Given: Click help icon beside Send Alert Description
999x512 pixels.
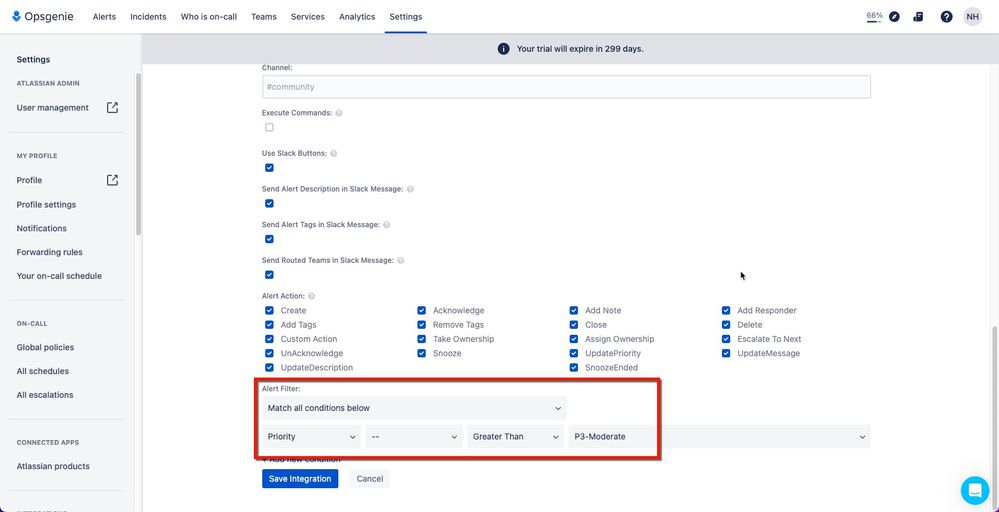Looking at the screenshot, I should point(410,189).
